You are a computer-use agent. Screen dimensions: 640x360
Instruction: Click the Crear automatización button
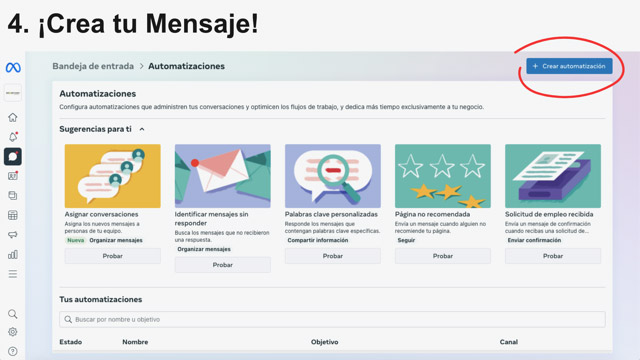click(x=569, y=66)
